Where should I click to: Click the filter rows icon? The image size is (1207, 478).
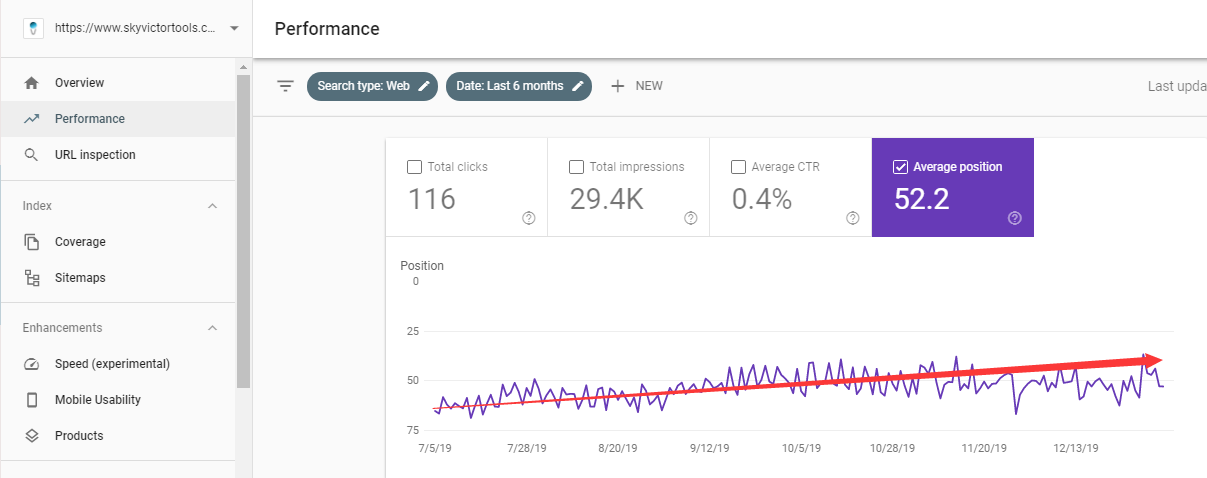coord(285,86)
